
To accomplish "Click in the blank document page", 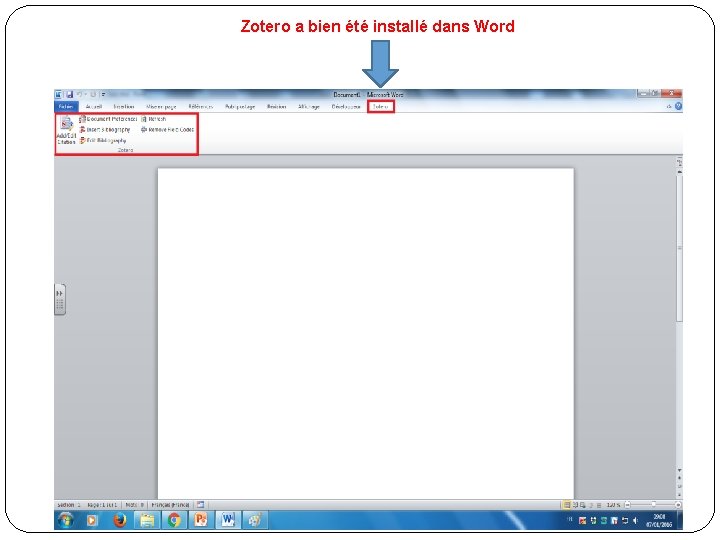I will (x=366, y=333).
